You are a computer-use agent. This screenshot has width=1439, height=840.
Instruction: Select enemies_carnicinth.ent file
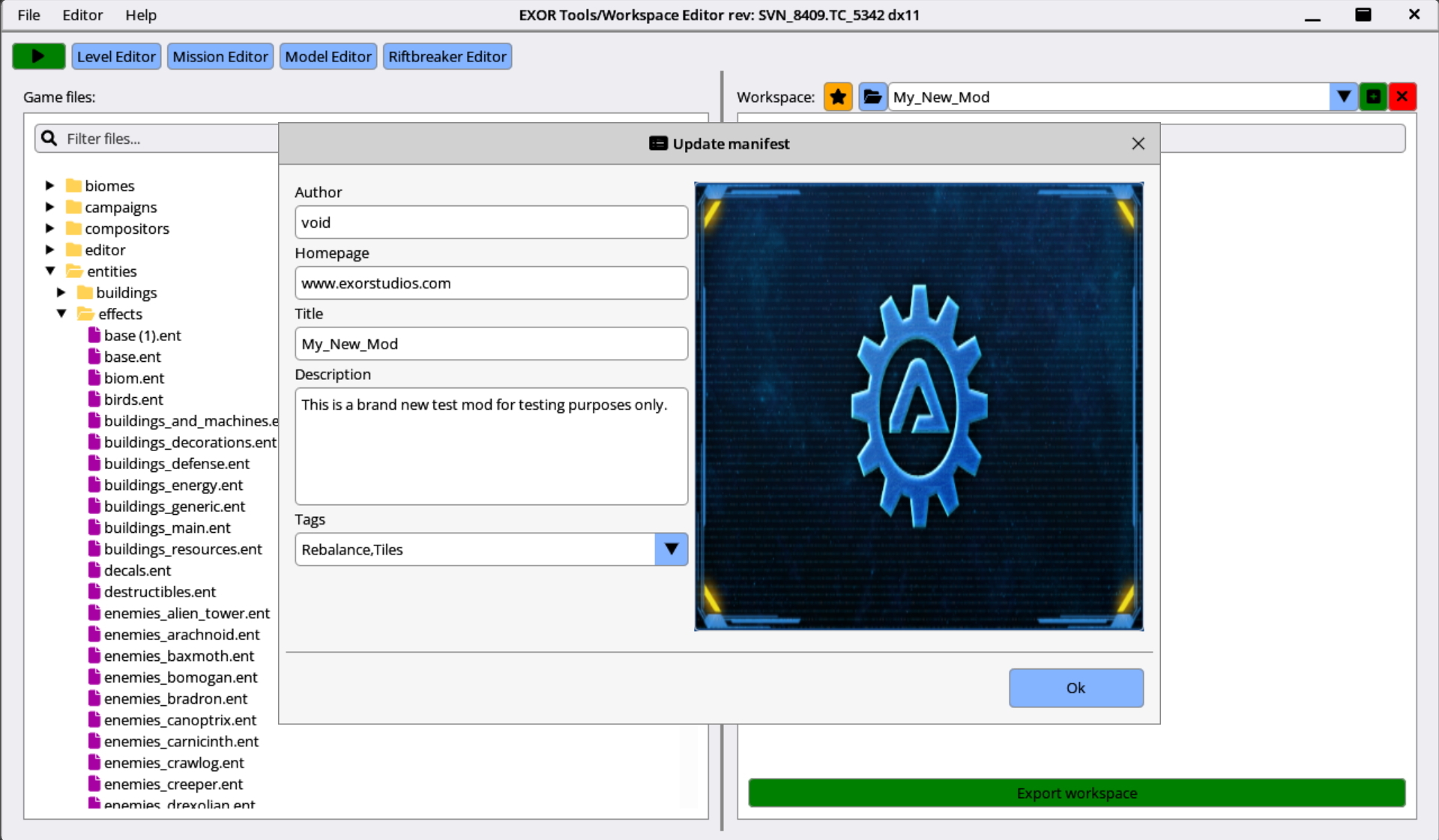click(x=181, y=742)
